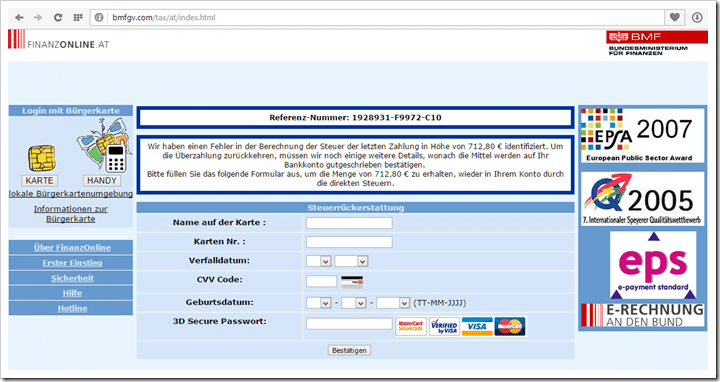Click the MasterCard SecureCode logo

pos(411,326)
